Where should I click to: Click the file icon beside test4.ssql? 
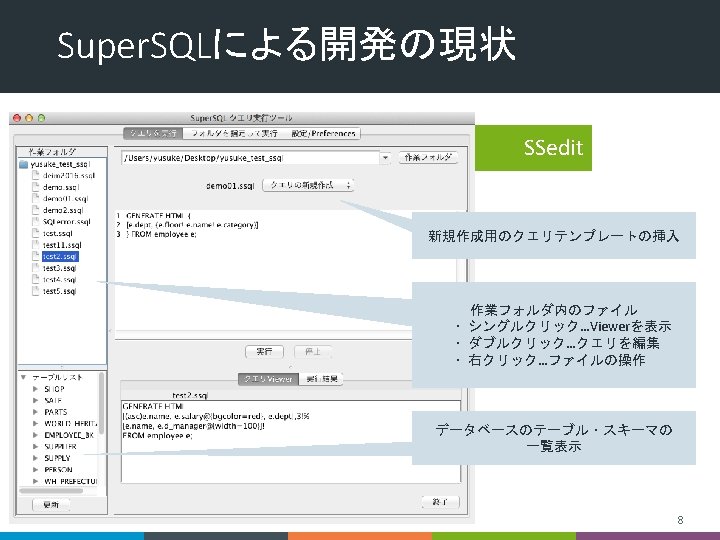(x=35, y=279)
